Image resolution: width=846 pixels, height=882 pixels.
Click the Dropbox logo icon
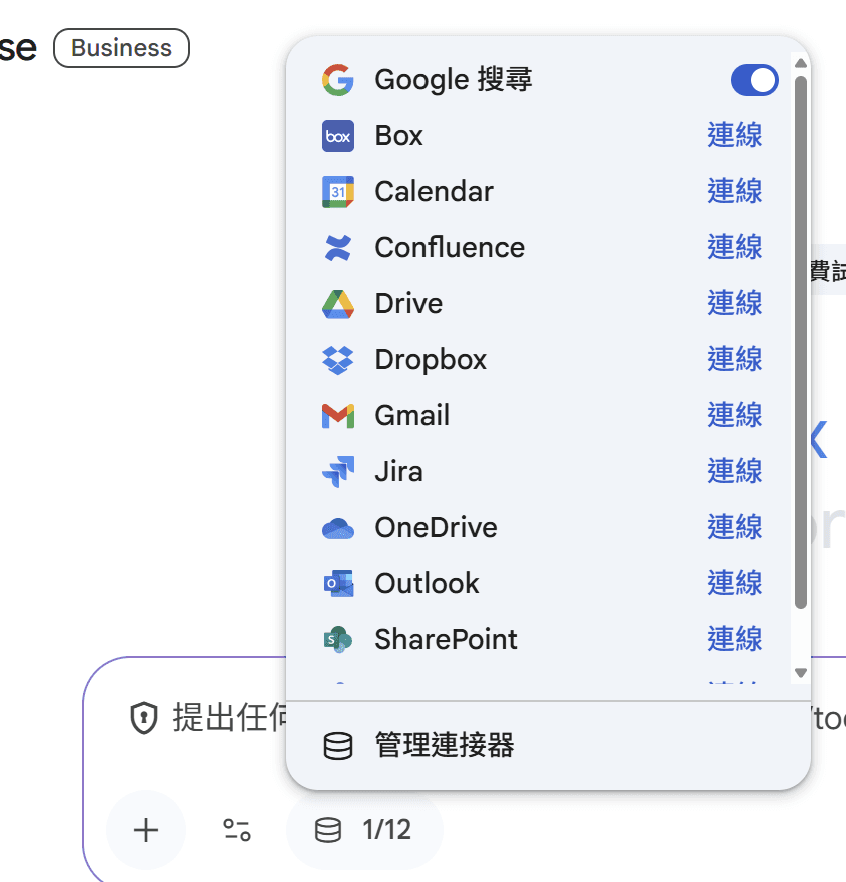point(338,360)
